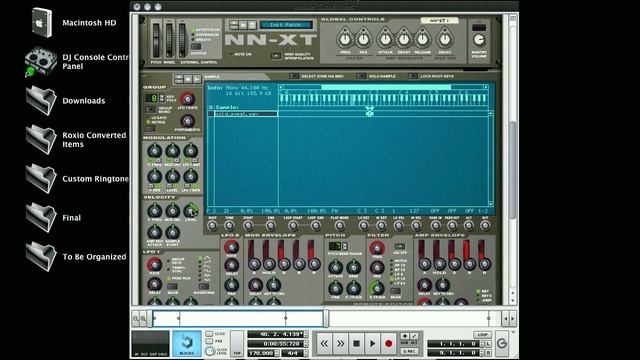Enable the Pre count-in checkbox
The width and height of the screenshot is (640, 360).
(209, 341)
